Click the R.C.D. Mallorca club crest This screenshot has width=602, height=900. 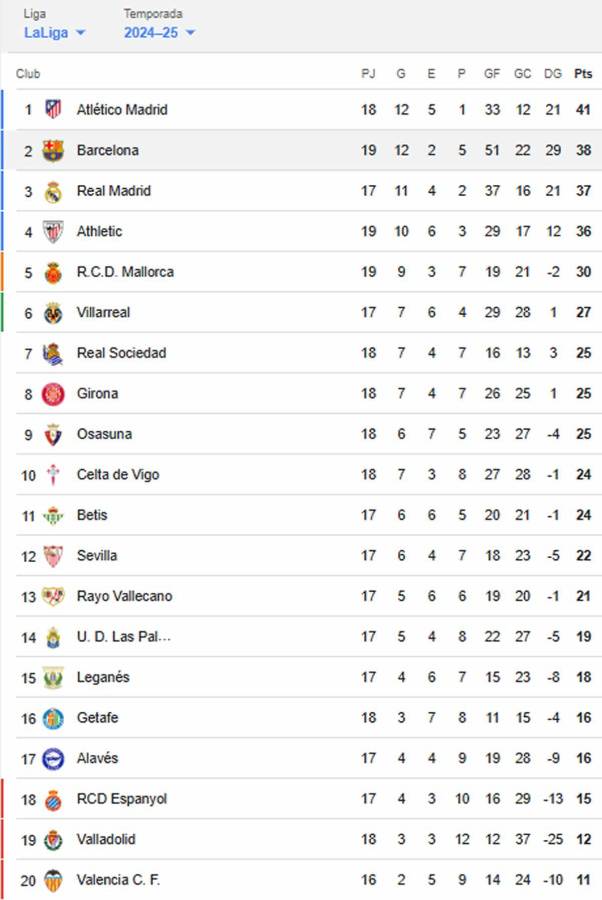(x=55, y=271)
